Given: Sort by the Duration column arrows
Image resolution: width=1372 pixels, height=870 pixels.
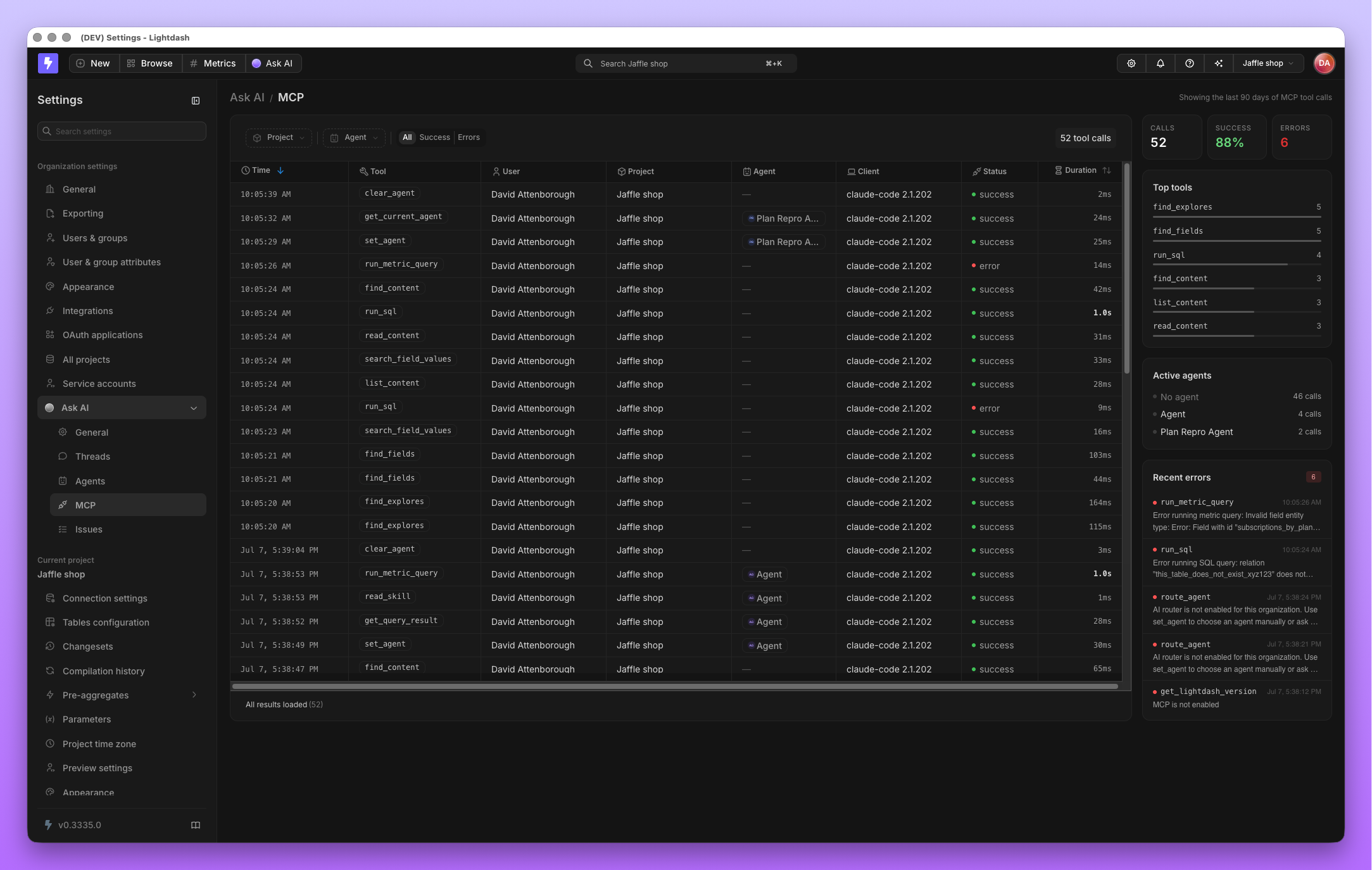Looking at the screenshot, I should tap(1107, 170).
